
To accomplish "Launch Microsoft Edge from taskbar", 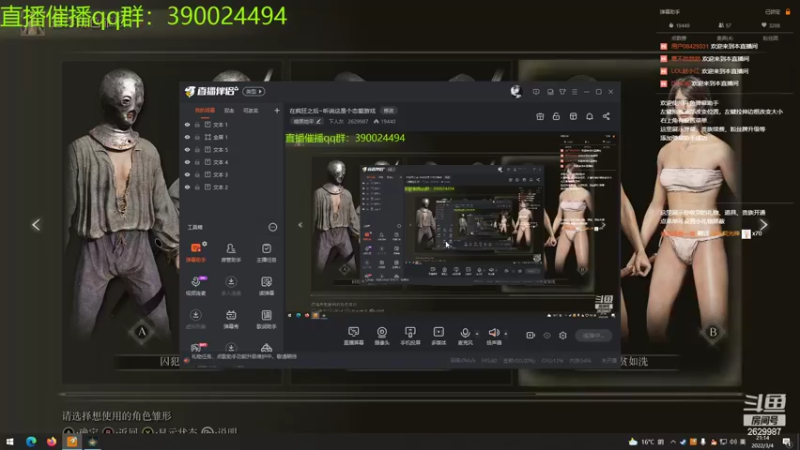I will [x=31, y=442].
